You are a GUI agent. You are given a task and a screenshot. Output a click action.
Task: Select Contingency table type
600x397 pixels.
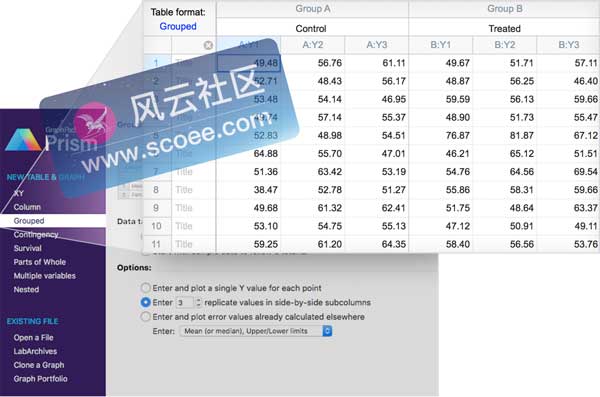tap(36, 235)
